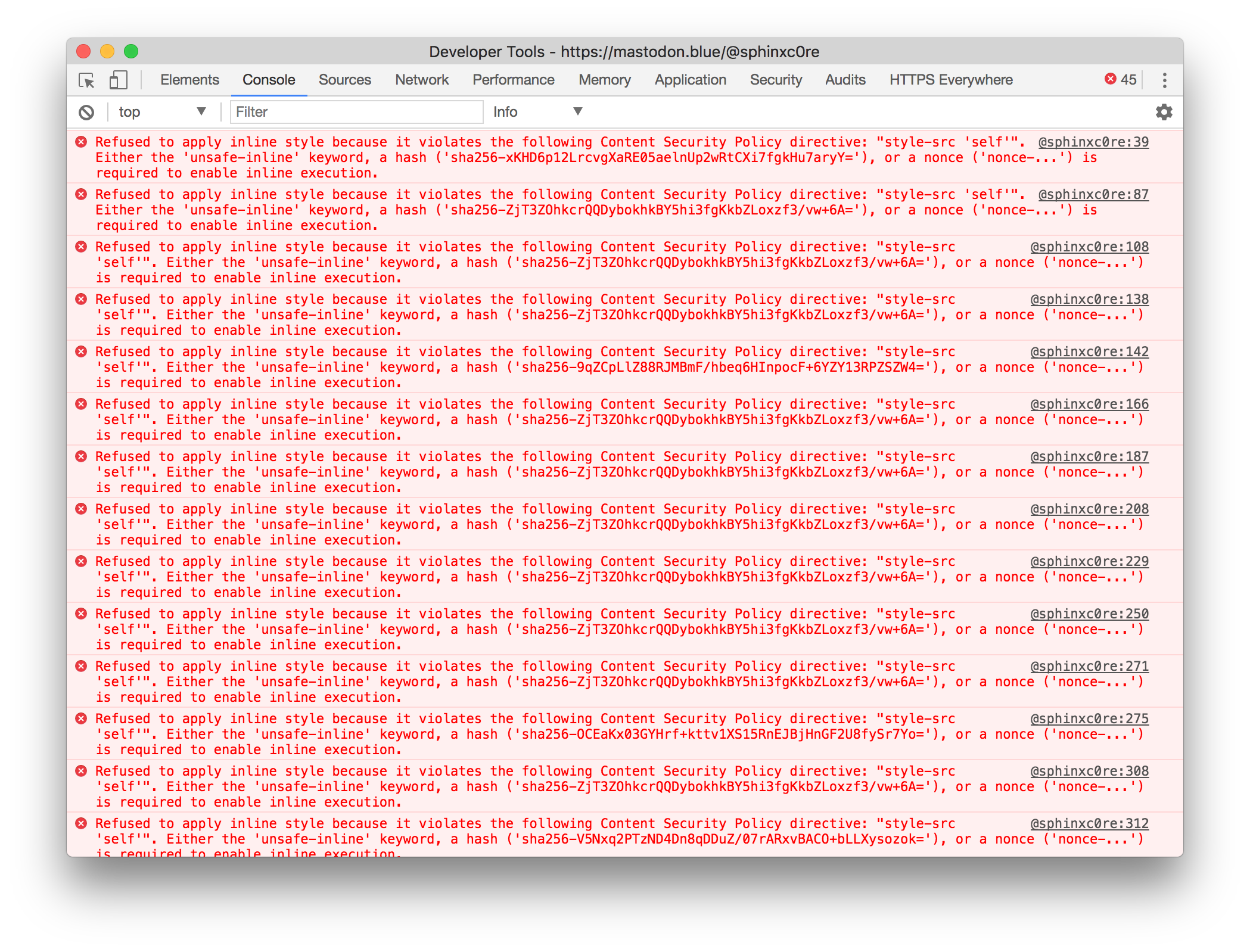Follow the @sphinxc0re:271 link
The image size is (1250, 952).
point(1090,666)
